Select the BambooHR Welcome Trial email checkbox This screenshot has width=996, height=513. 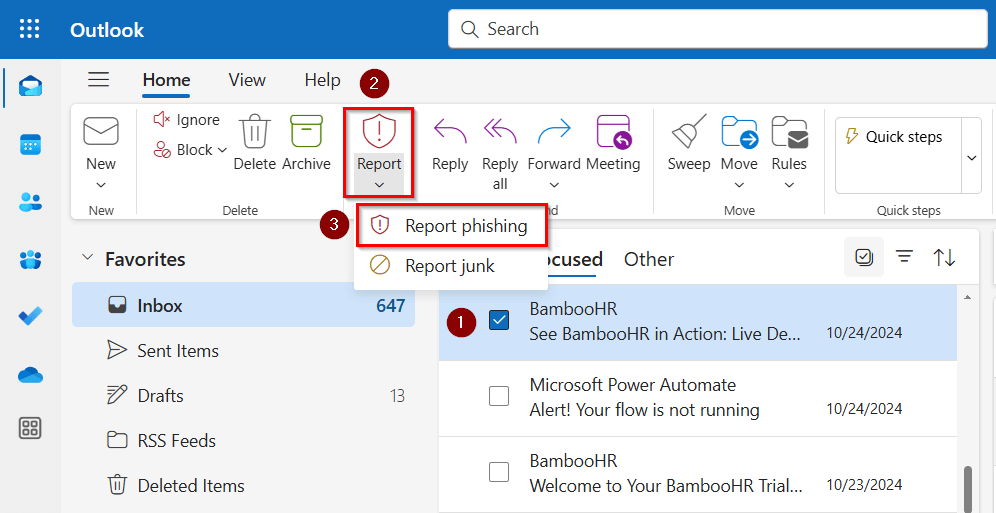coord(499,472)
